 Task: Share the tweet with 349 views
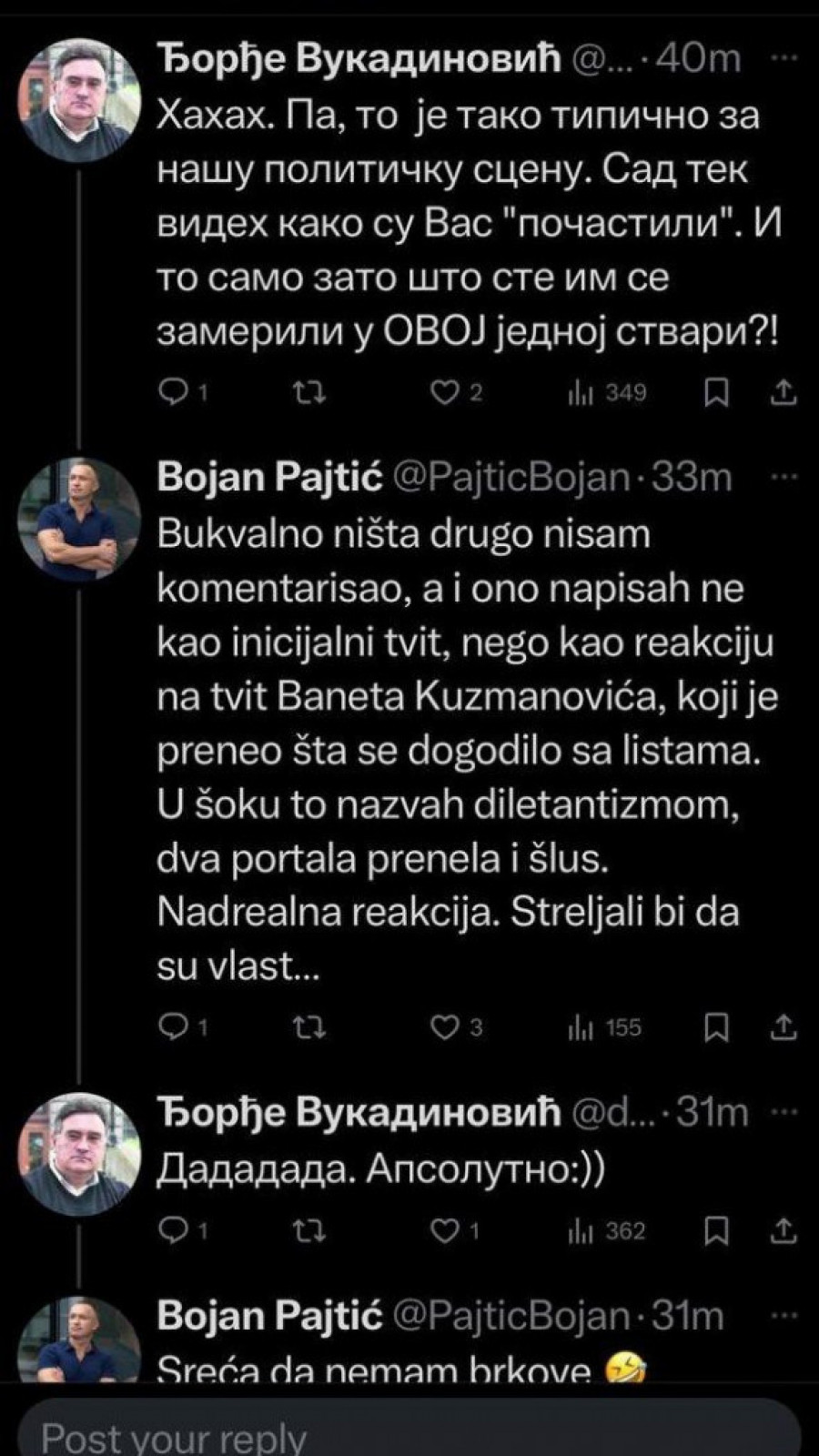click(784, 392)
